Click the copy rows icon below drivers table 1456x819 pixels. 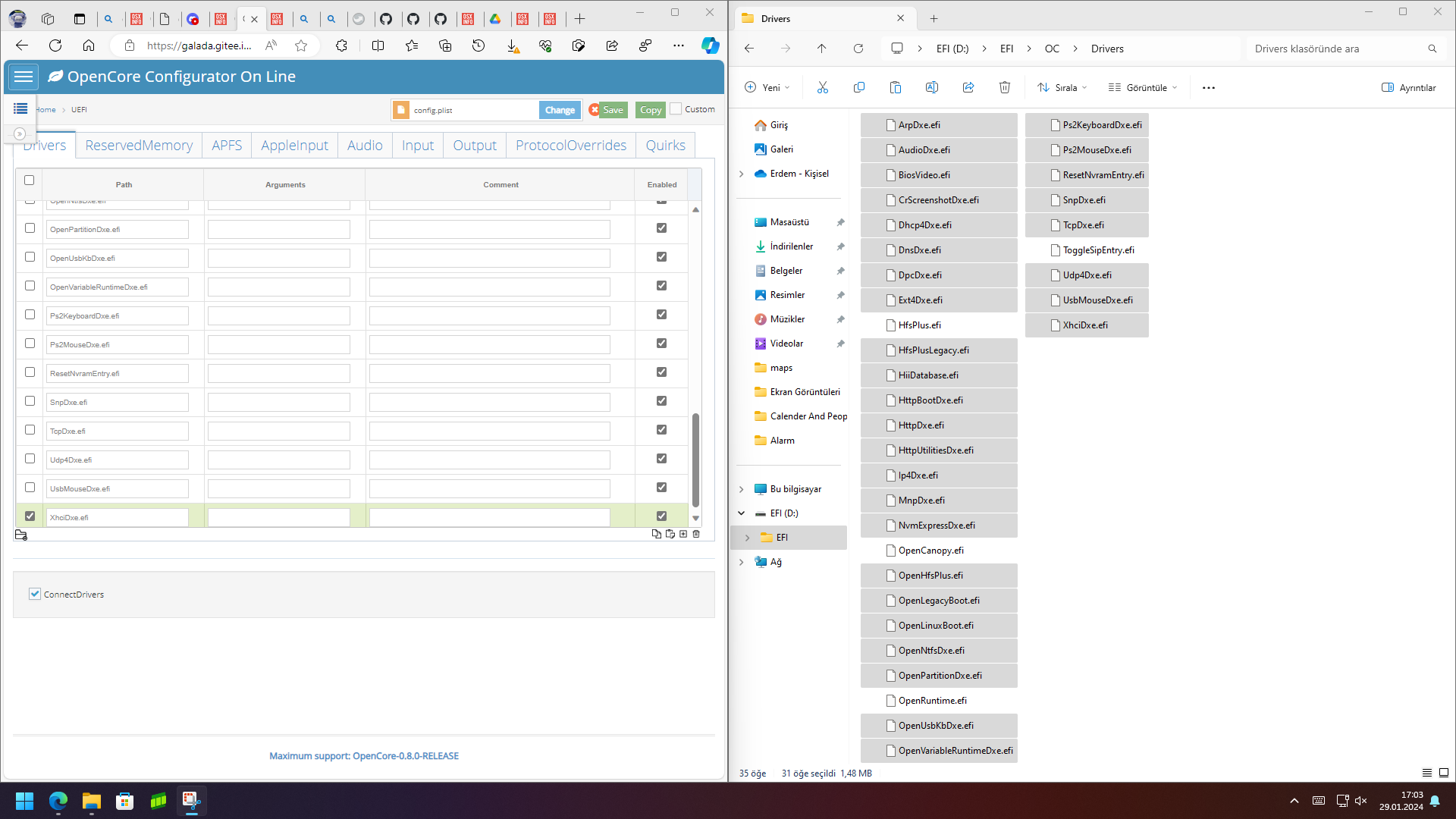click(x=656, y=534)
